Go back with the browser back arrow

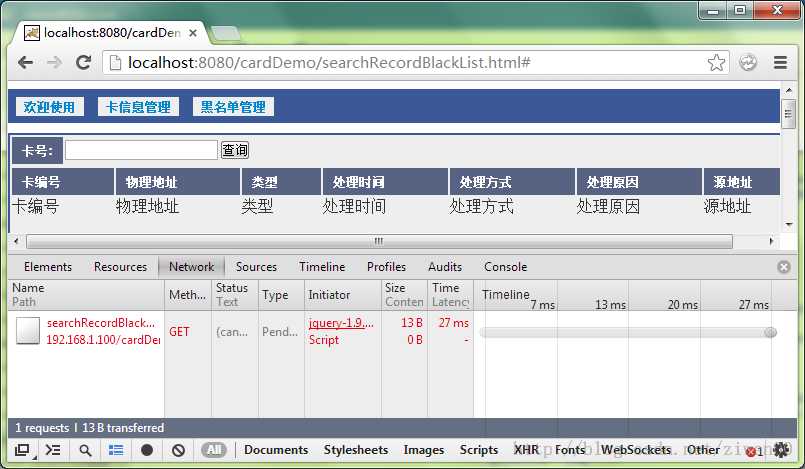(x=25, y=63)
